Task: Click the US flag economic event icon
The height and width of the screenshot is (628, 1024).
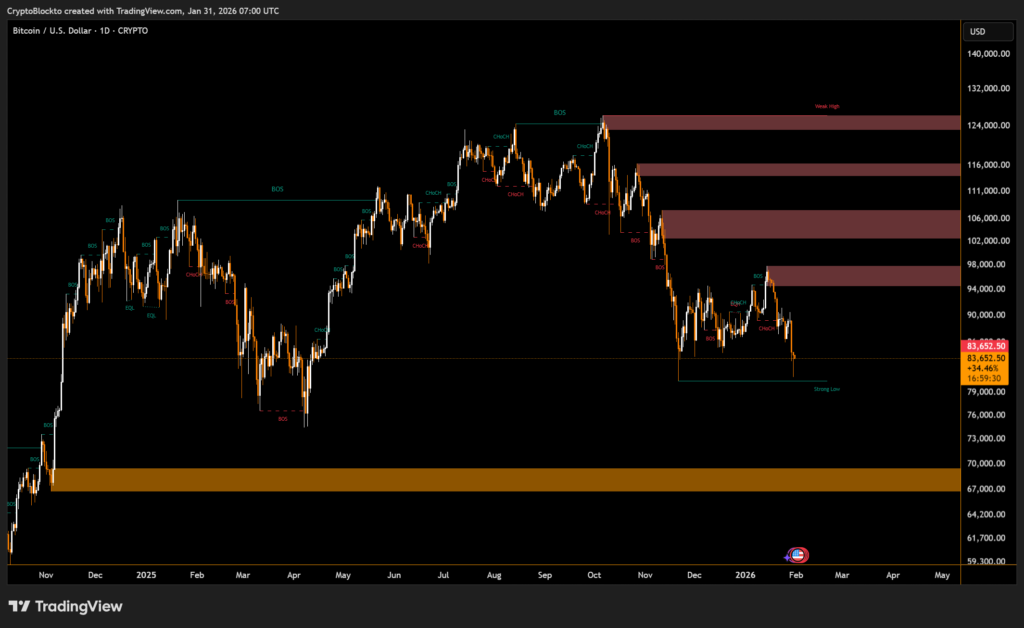Action: coord(799,555)
